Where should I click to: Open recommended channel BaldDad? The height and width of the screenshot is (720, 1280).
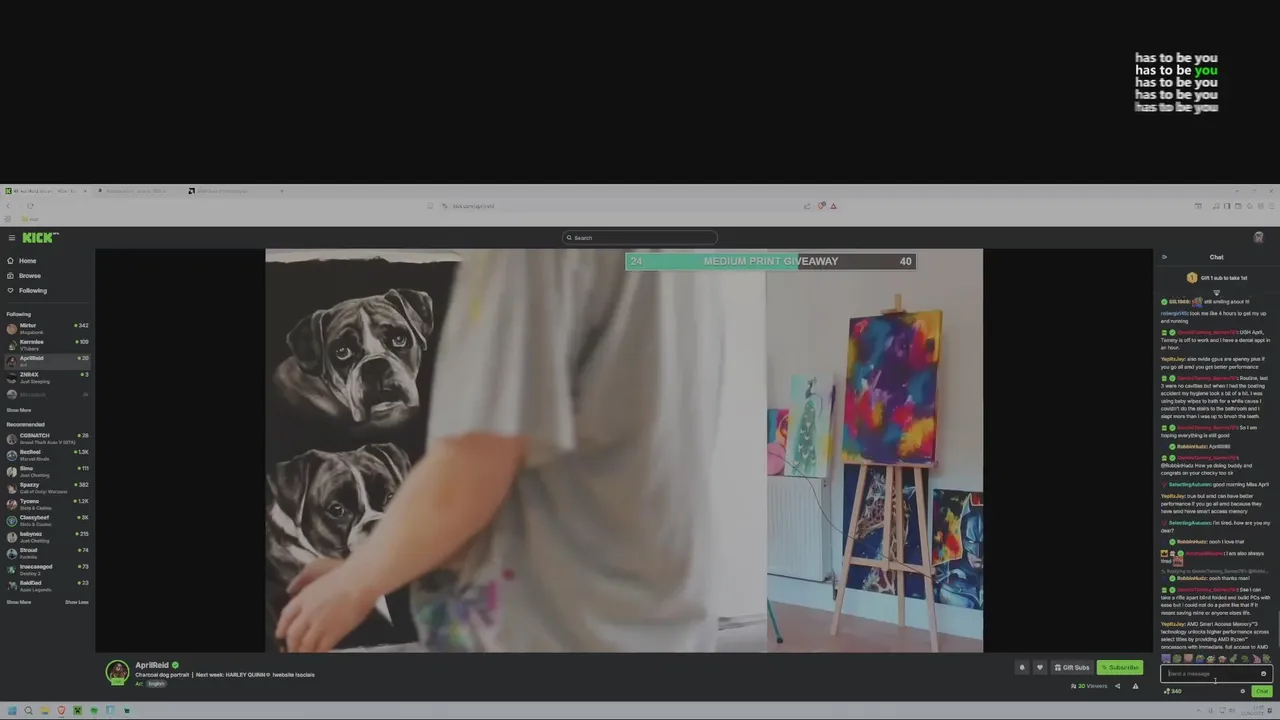47,585
